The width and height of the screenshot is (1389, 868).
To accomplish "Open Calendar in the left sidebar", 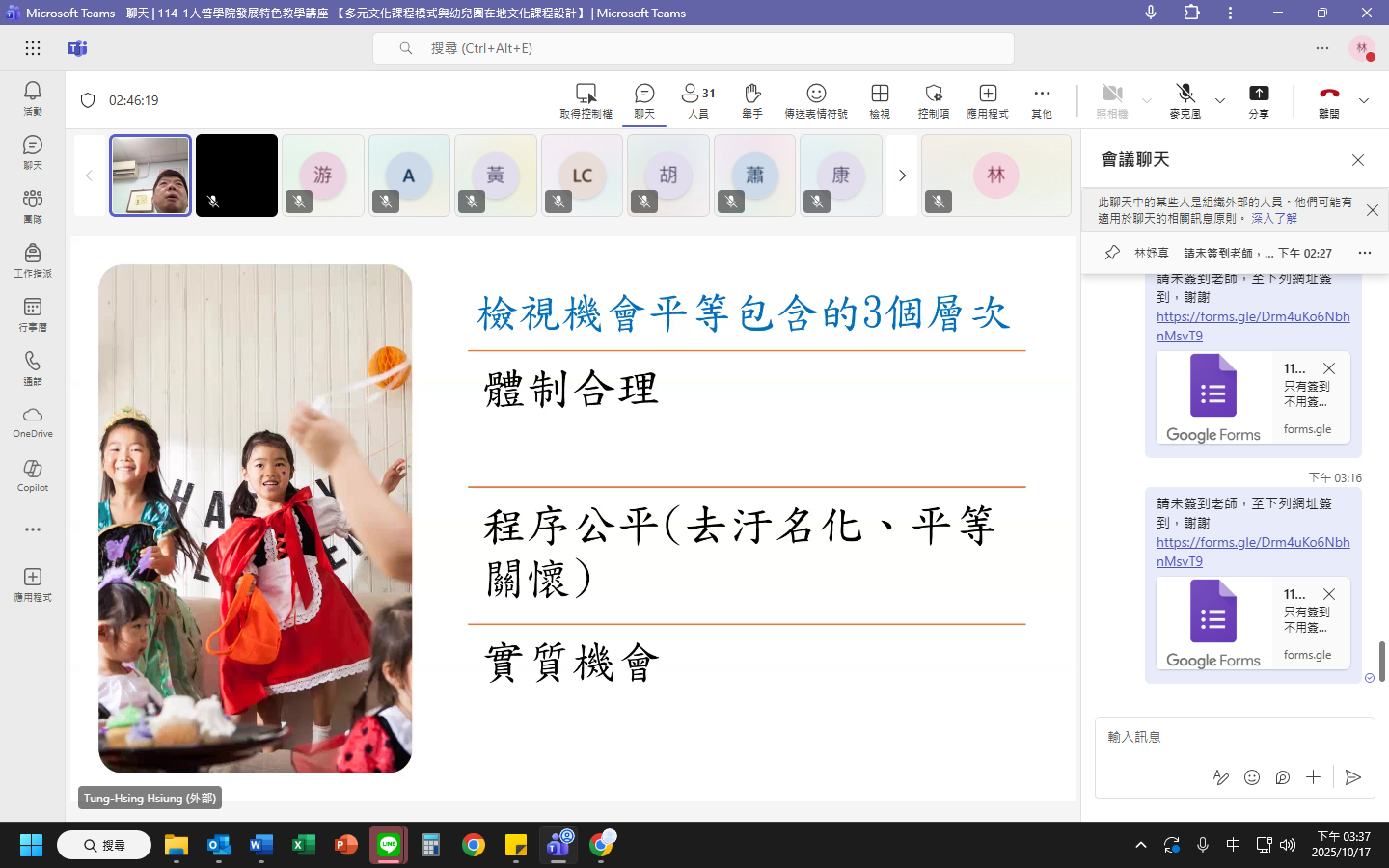I will tap(33, 313).
